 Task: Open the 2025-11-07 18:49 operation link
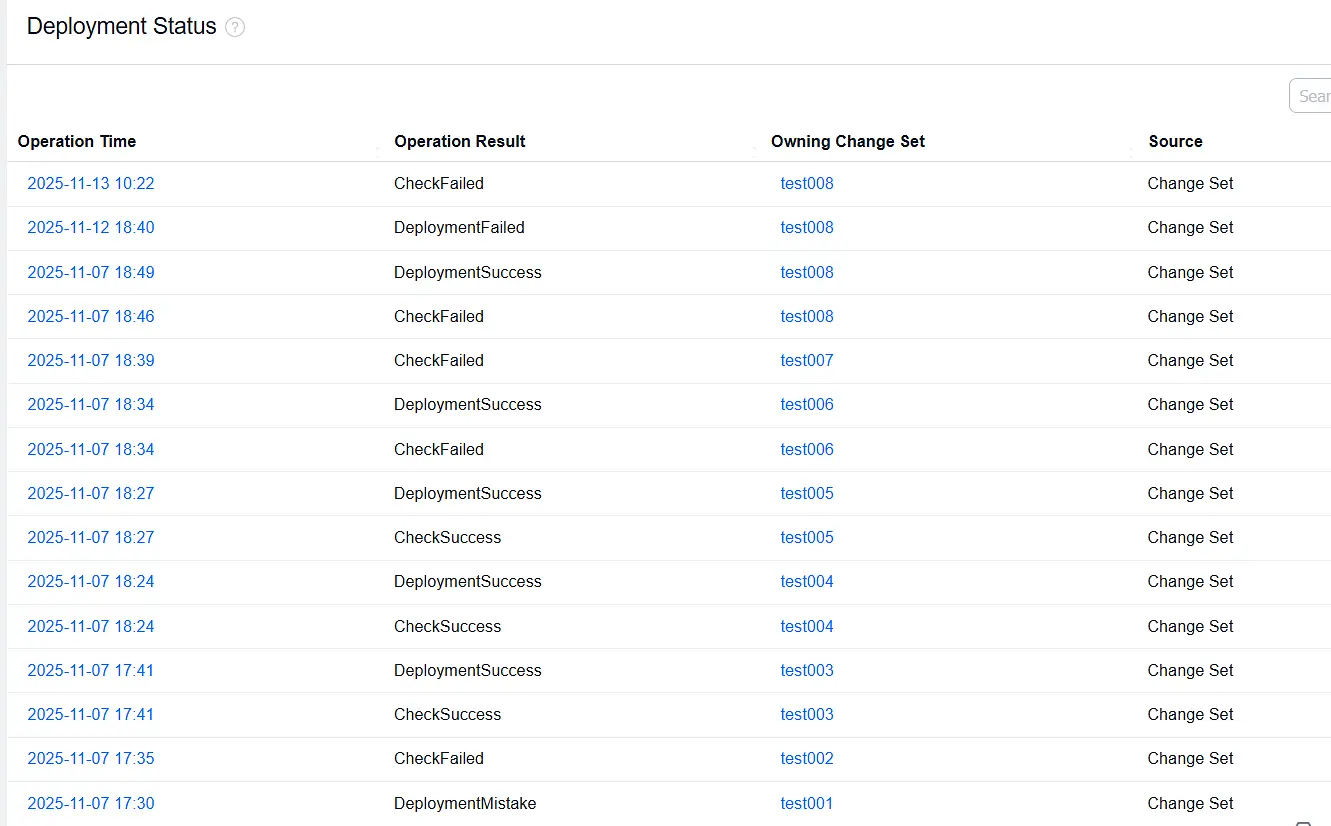pos(91,272)
